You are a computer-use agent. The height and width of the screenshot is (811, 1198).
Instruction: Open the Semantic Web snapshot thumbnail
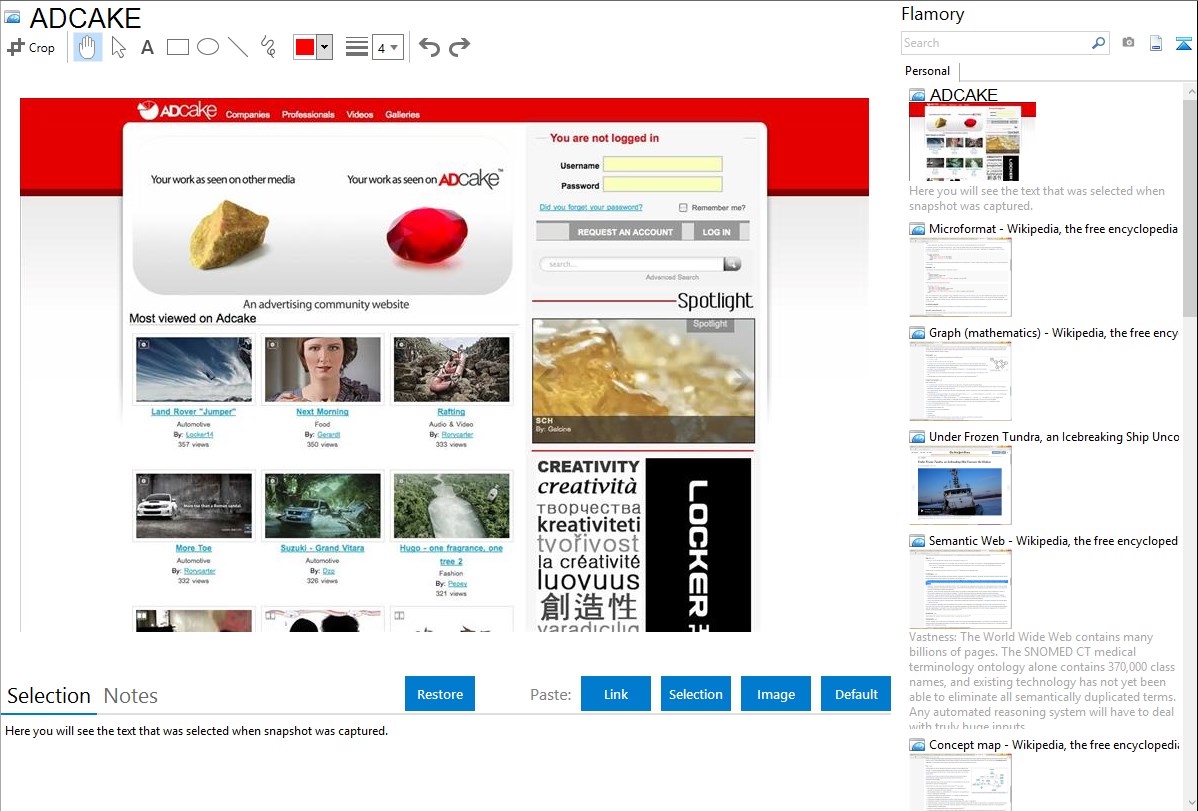click(x=960, y=589)
